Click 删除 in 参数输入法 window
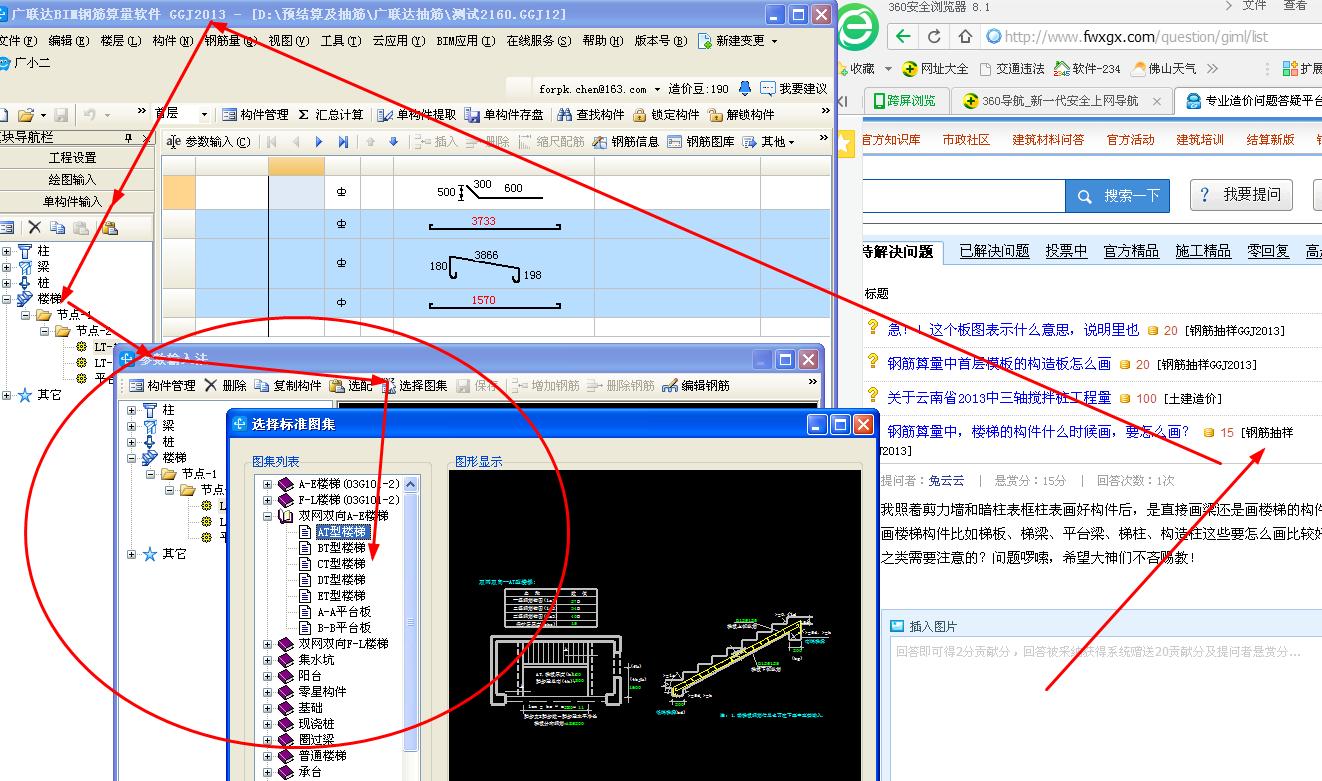1322x781 pixels. pos(225,386)
